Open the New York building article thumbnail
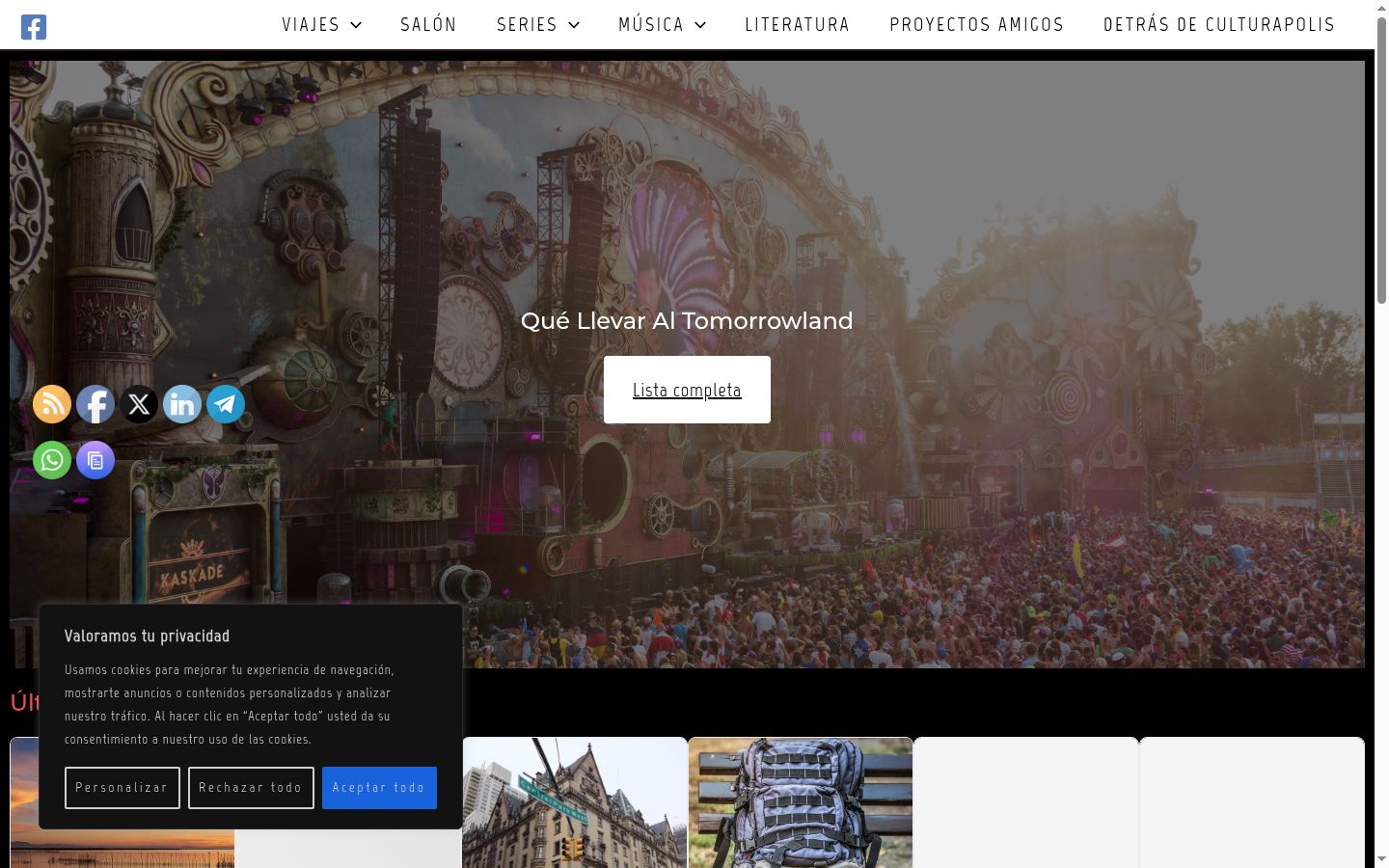The image size is (1389, 868). [x=575, y=802]
